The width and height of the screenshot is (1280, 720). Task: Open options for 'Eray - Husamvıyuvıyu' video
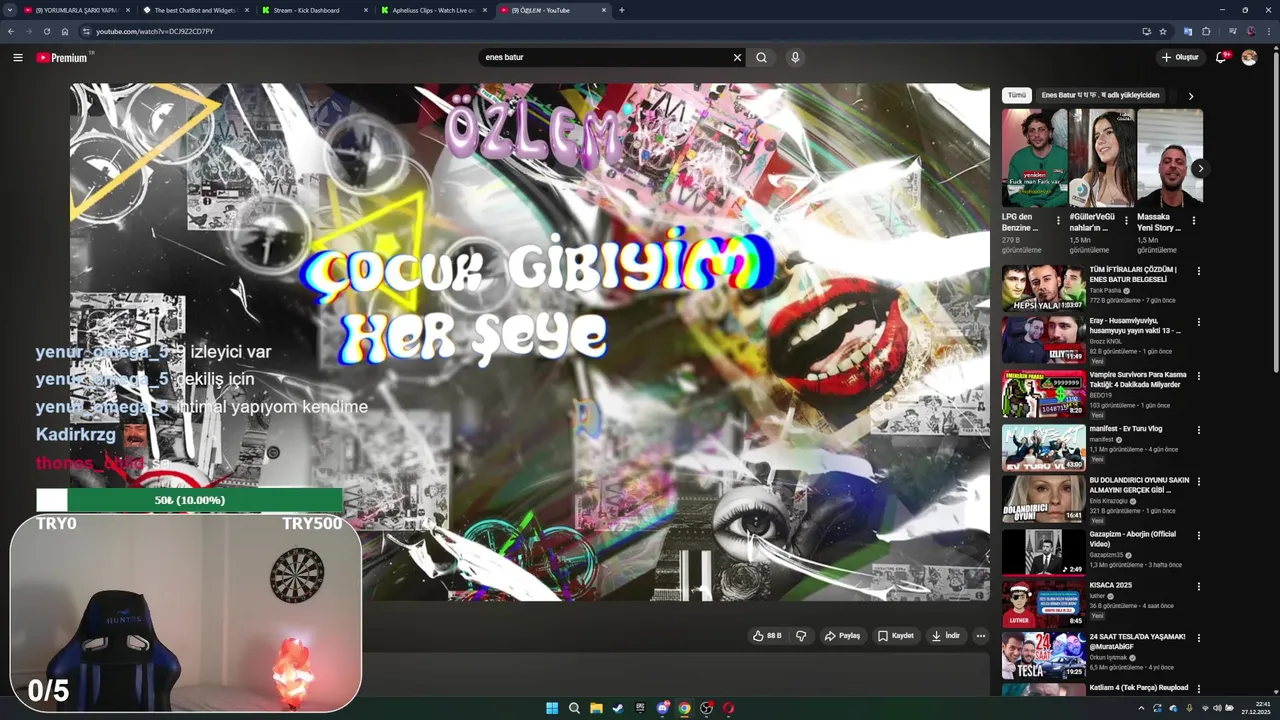pos(1198,322)
